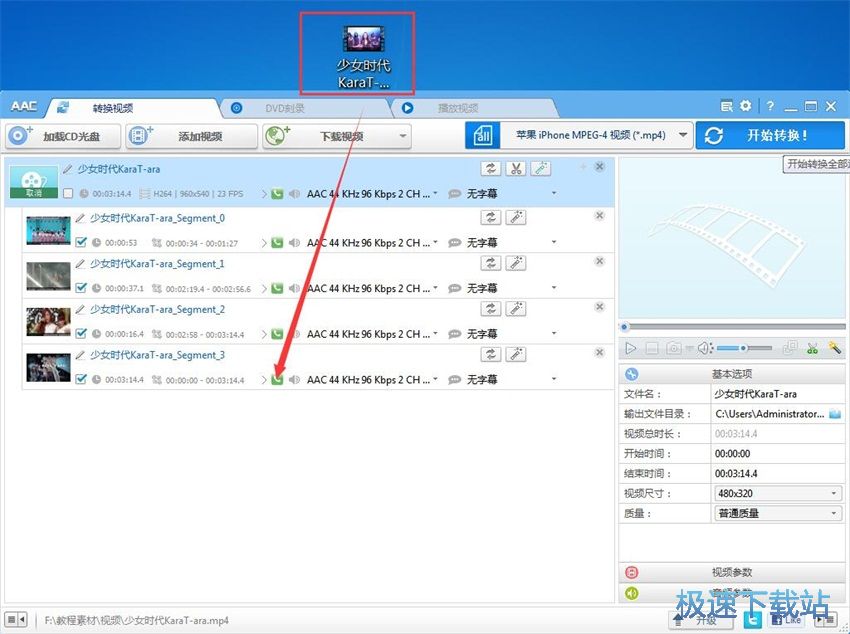Image resolution: width=850 pixels, height=634 pixels.
Task: Open the output format profile dropdown
Action: pyautogui.click(x=683, y=135)
